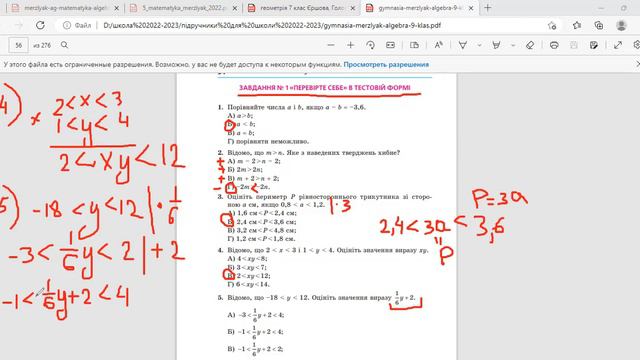Dismiss the restricted permissions notification bar

click(638, 64)
